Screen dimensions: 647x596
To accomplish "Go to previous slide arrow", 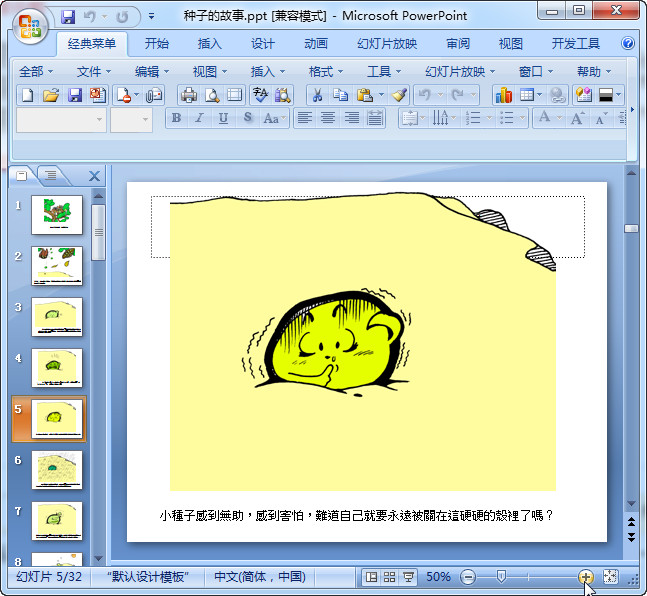I will 631,522.
